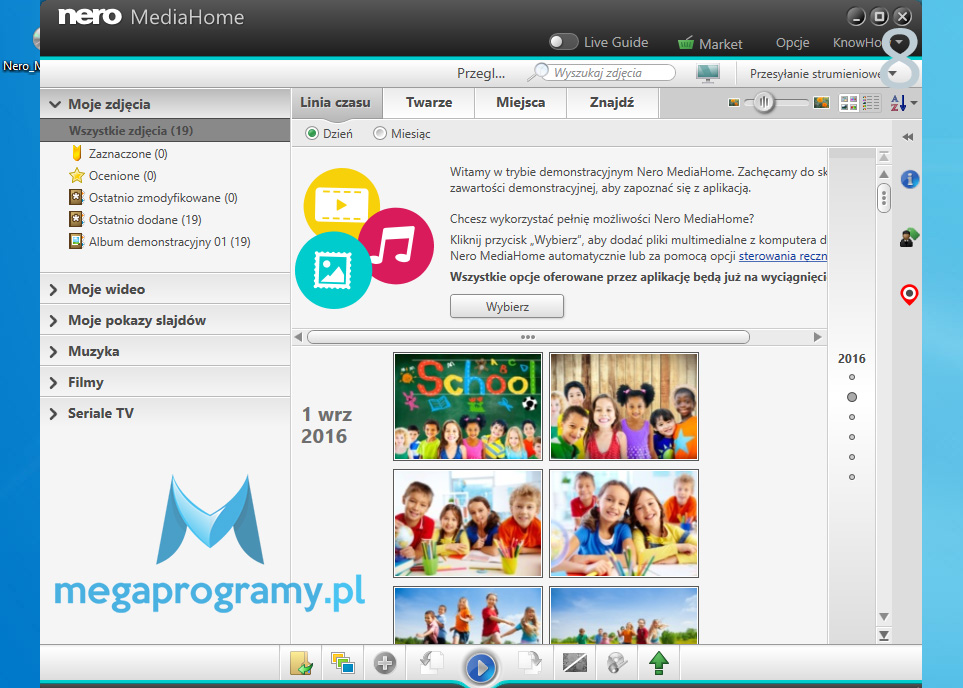Click the Wybierz button
Viewport: 963px width, 688px height.
(507, 307)
